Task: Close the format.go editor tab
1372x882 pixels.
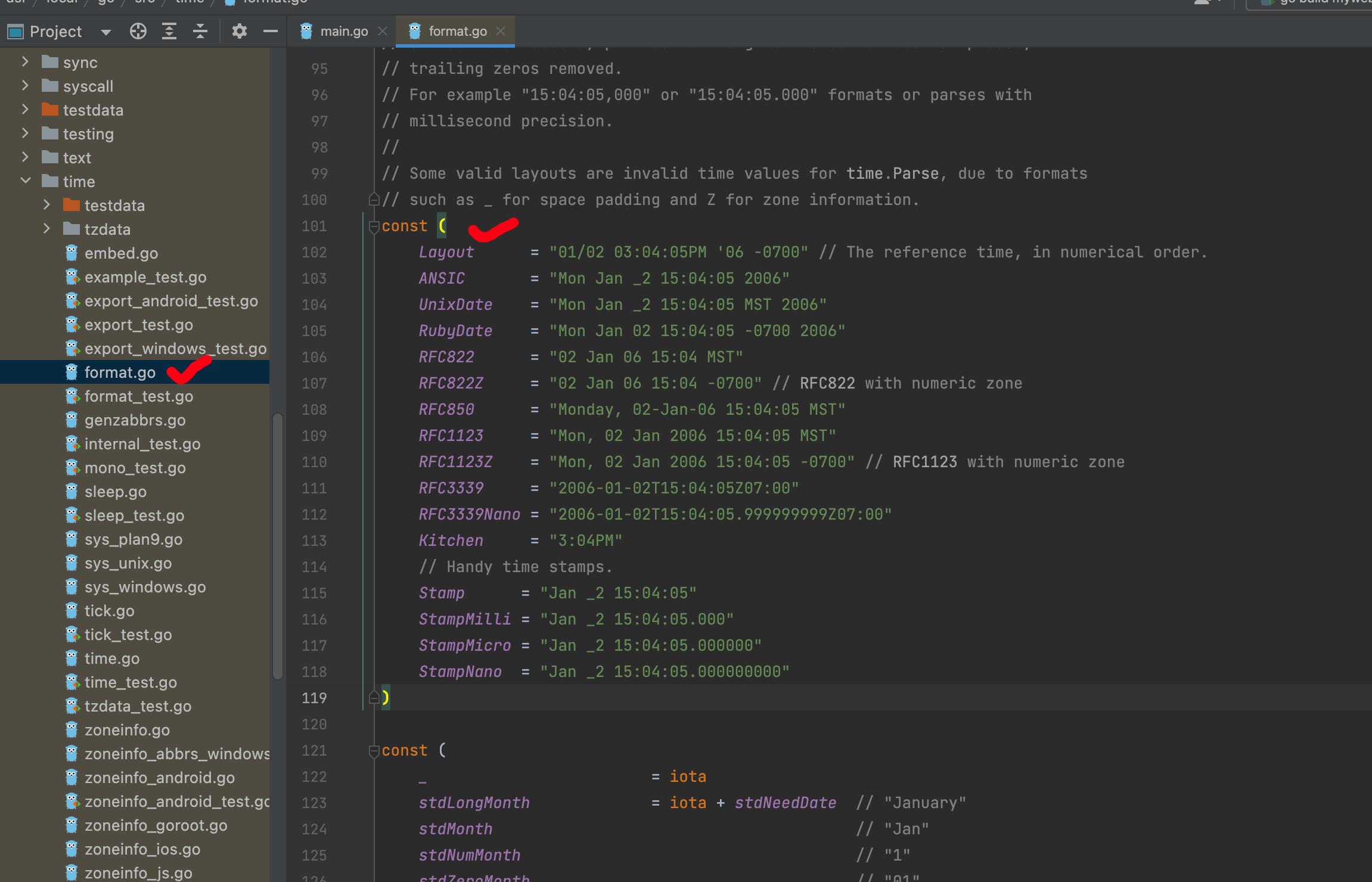Action: tap(501, 31)
